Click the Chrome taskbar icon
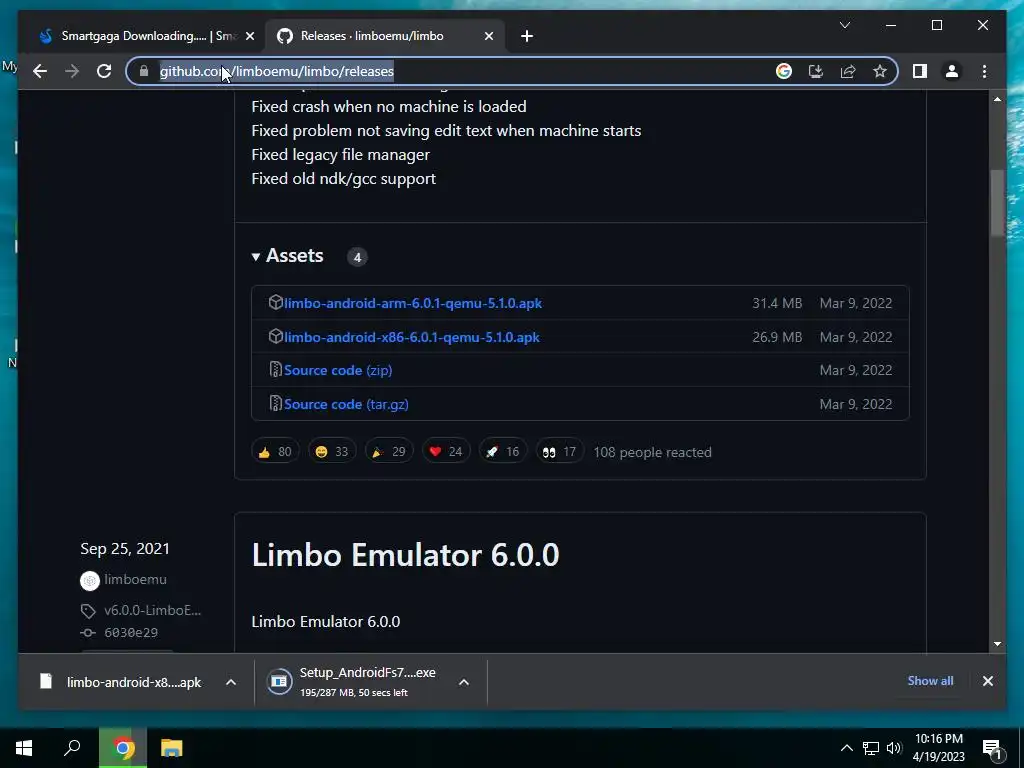 click(x=123, y=748)
